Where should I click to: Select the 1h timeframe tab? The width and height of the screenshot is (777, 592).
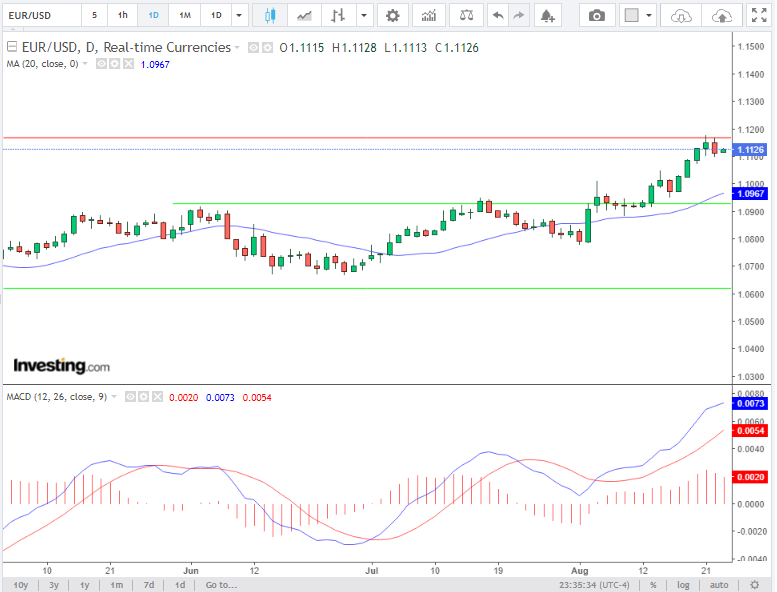coord(122,15)
